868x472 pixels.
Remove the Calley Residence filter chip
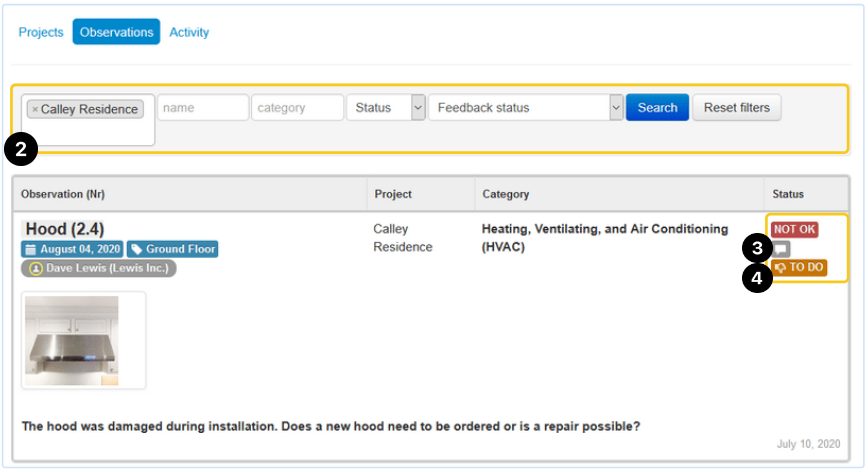35,109
